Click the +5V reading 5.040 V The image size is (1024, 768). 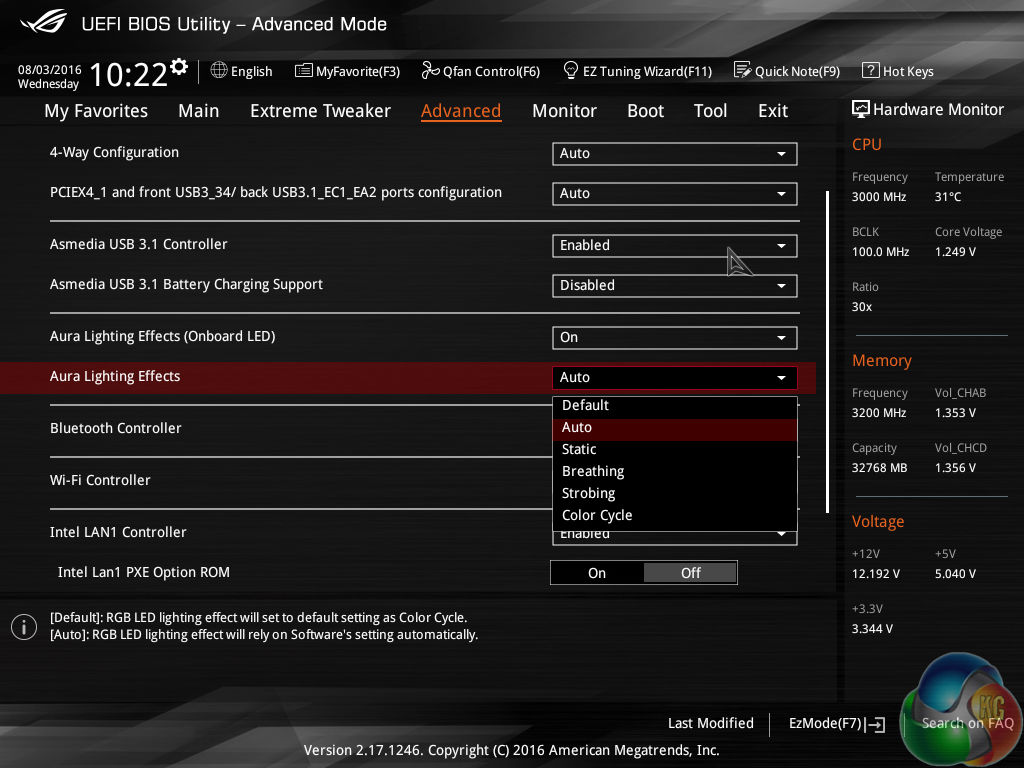pyautogui.click(x=955, y=573)
